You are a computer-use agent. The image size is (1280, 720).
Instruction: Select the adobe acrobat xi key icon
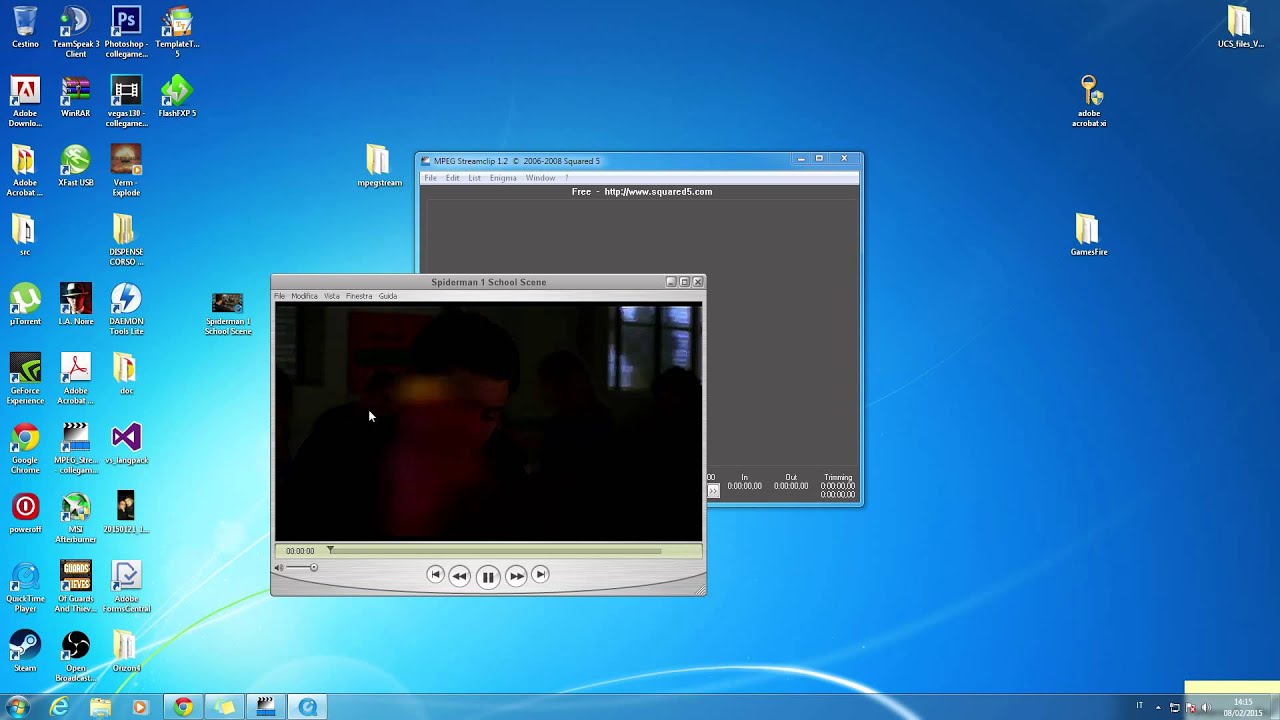click(x=1089, y=101)
